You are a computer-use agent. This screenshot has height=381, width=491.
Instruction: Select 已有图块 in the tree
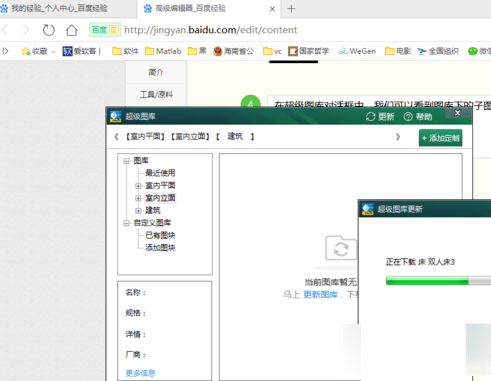coord(160,235)
